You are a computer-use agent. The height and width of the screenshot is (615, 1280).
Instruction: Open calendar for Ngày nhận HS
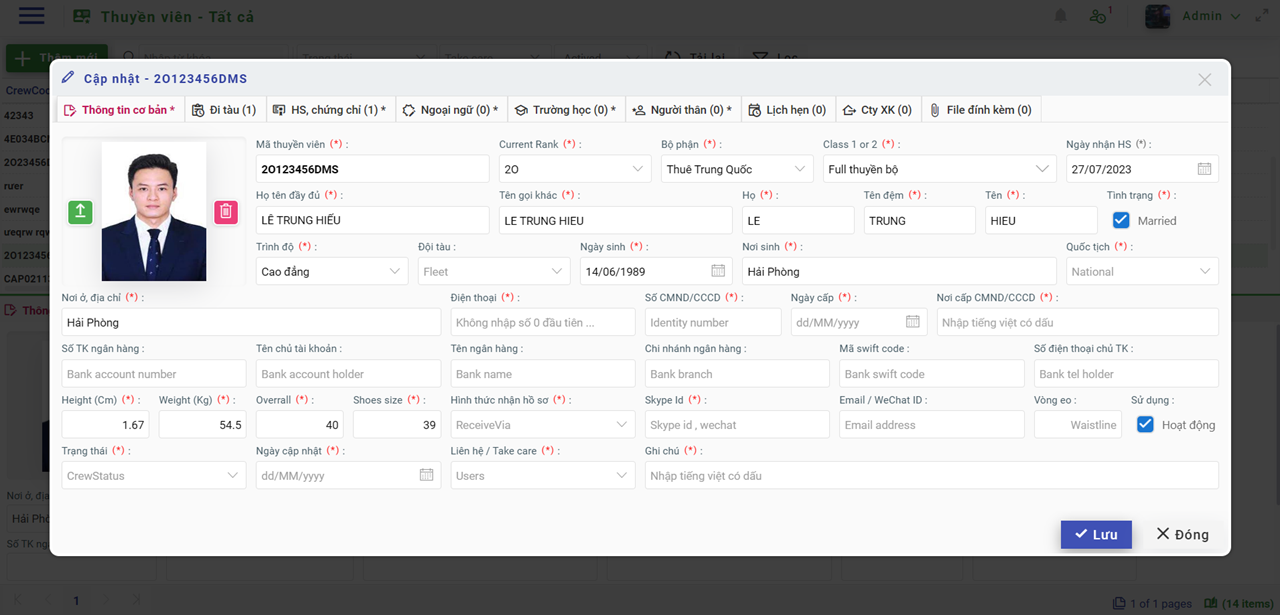[1204, 169]
